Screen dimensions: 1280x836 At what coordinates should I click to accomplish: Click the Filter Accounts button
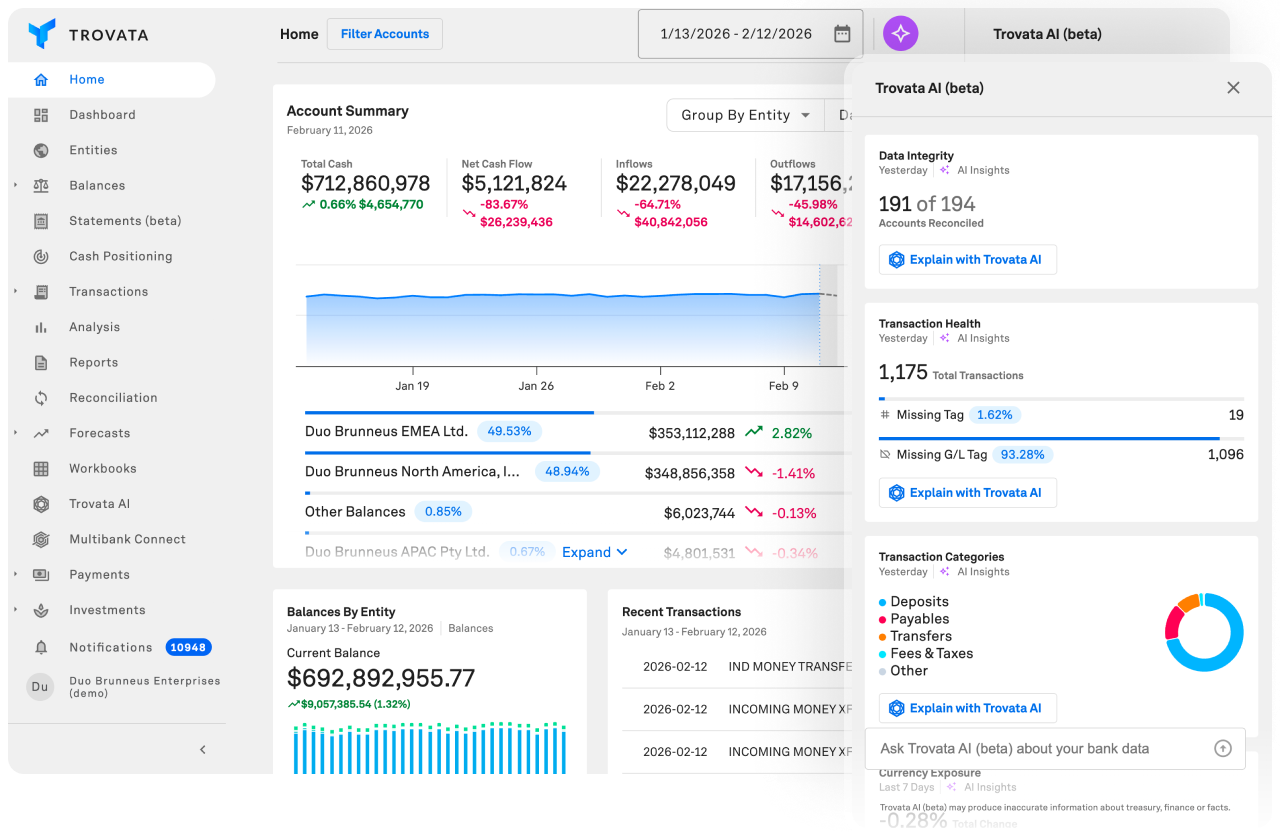pos(384,33)
